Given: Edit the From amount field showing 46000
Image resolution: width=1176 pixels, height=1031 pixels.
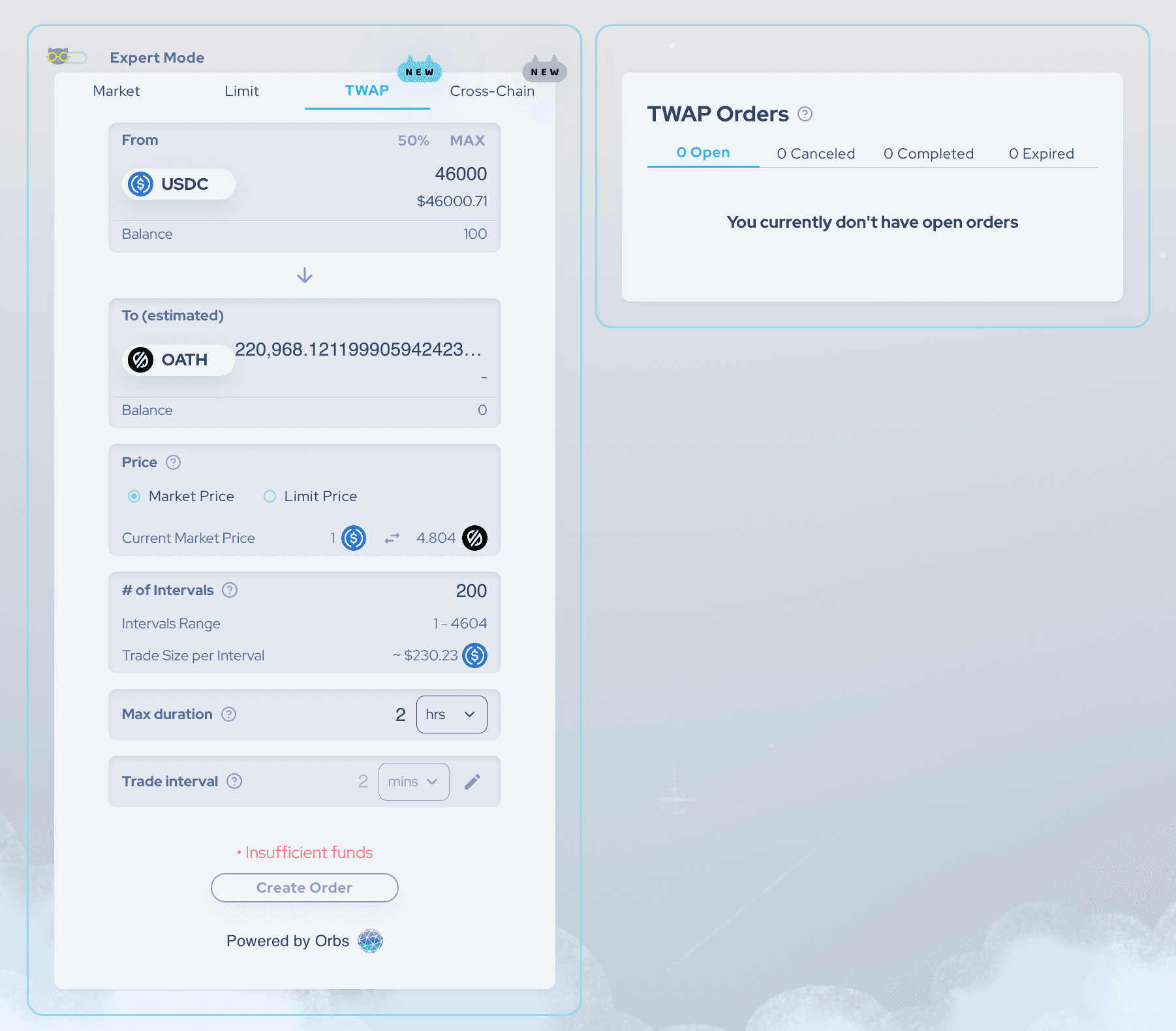Looking at the screenshot, I should coord(461,174).
